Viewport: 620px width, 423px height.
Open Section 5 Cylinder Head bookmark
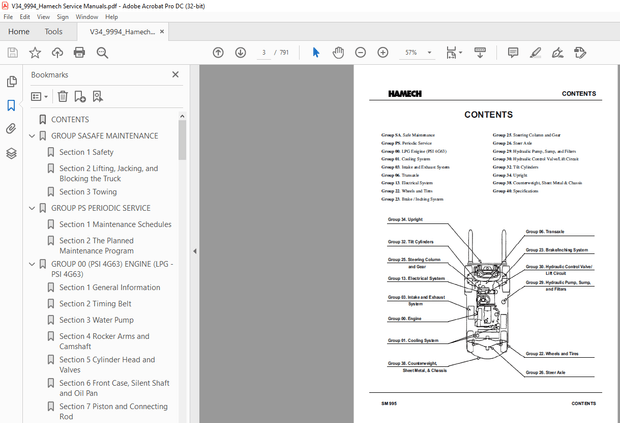[107, 364]
